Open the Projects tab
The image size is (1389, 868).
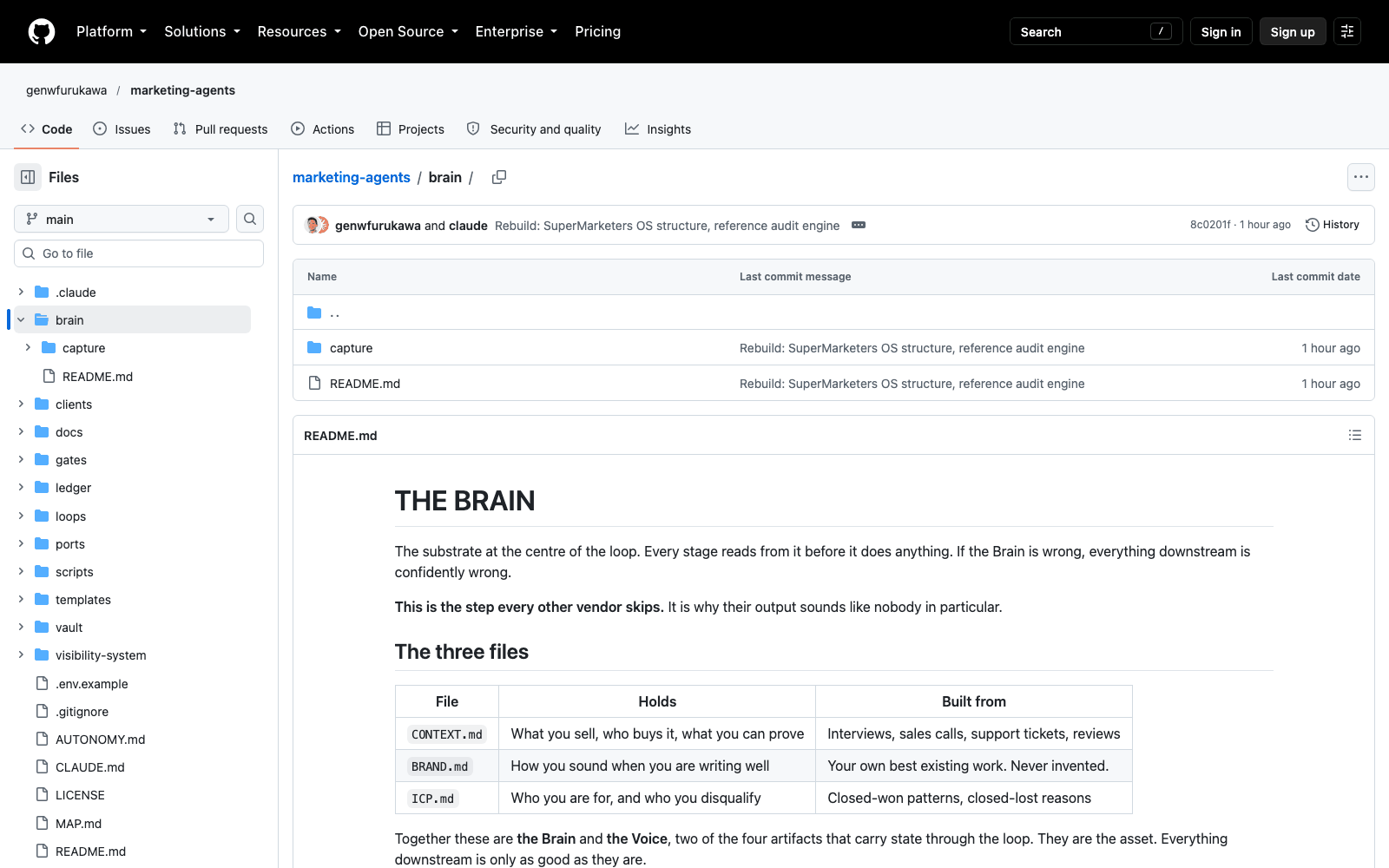pos(411,129)
